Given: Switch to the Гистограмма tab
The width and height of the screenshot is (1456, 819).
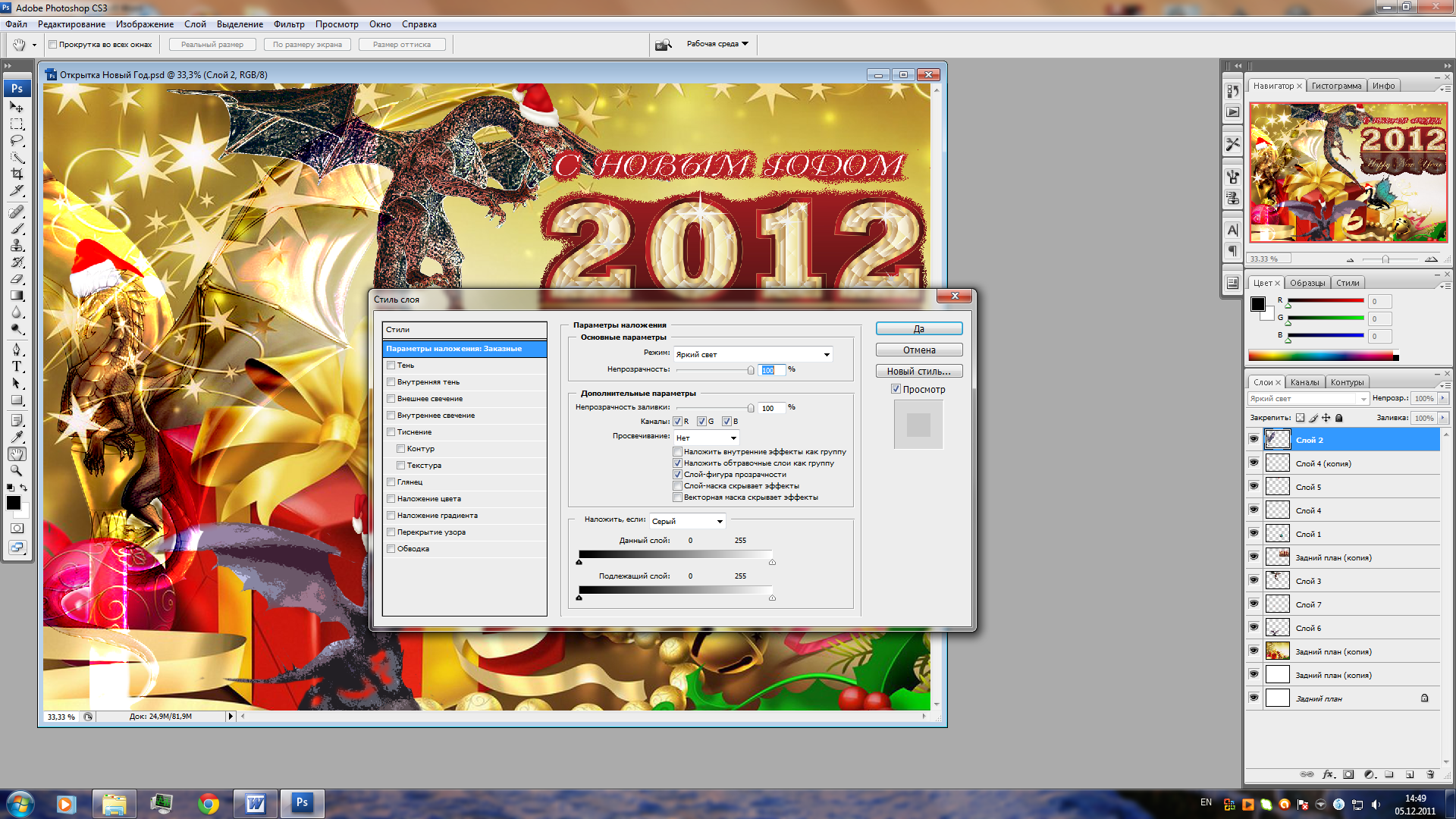Looking at the screenshot, I should [x=1336, y=86].
